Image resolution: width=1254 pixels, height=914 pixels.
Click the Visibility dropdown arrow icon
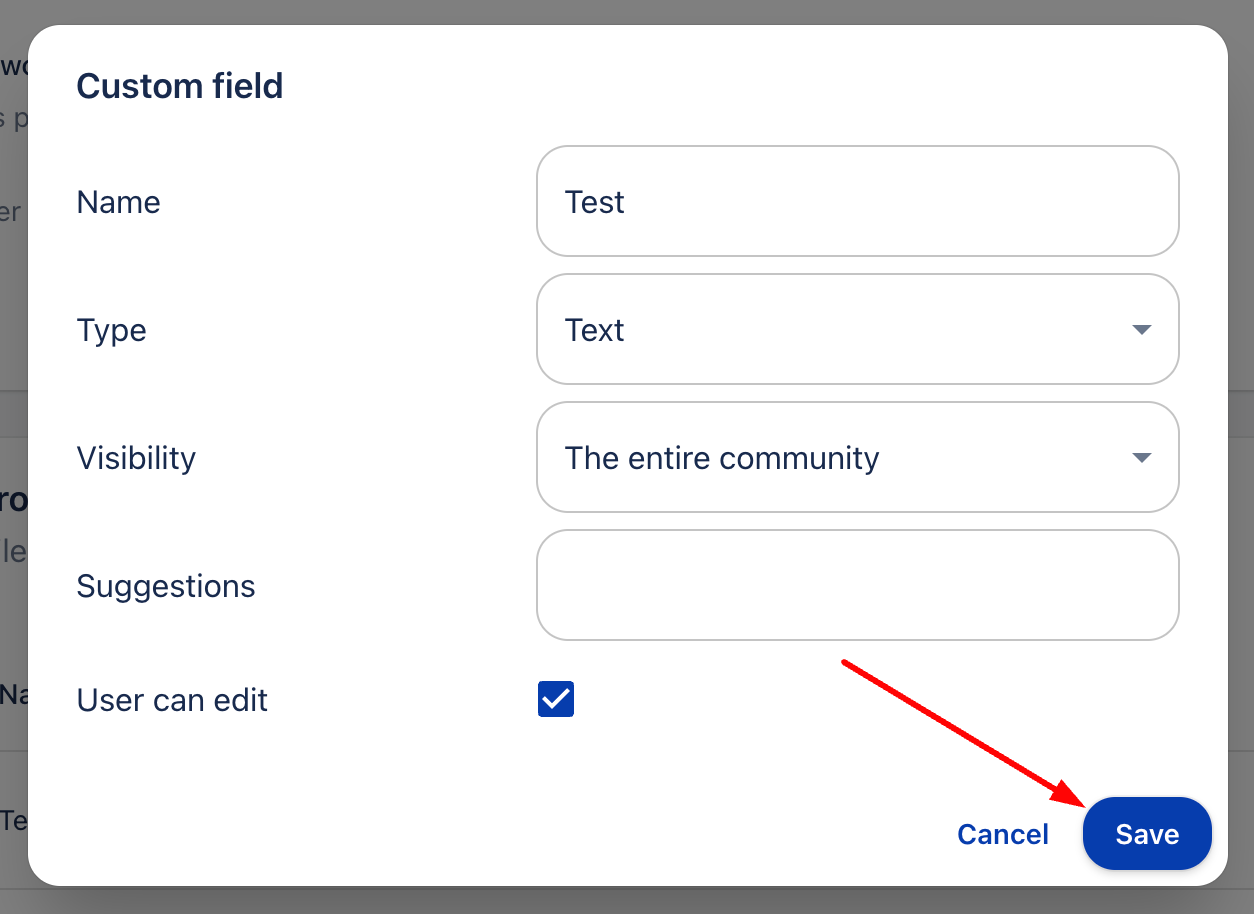coord(1142,458)
